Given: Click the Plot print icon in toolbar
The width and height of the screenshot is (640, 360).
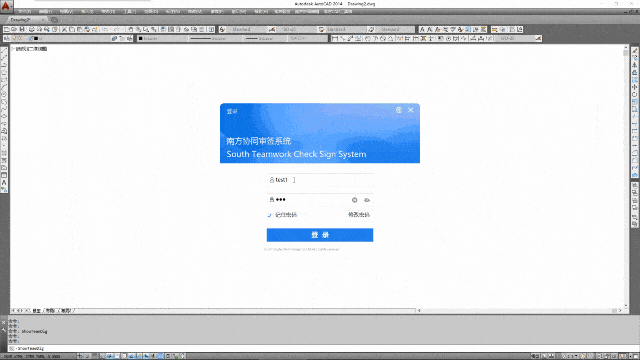Looking at the screenshot, I should click(31, 29).
